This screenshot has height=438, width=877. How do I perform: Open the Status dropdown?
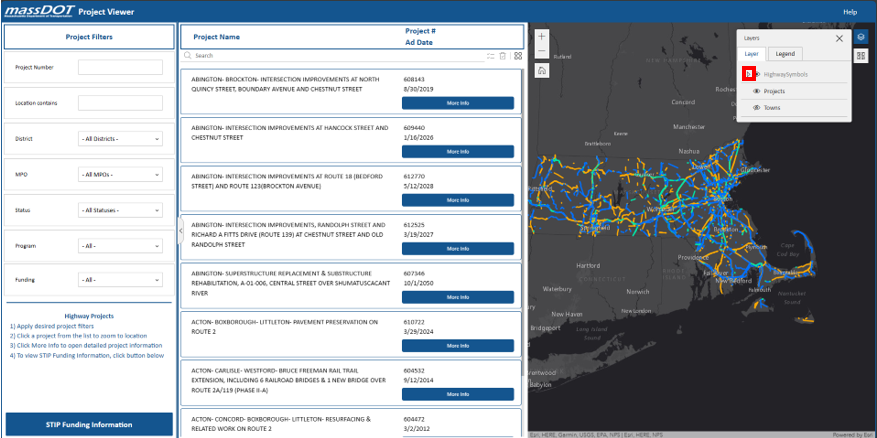[x=120, y=210]
